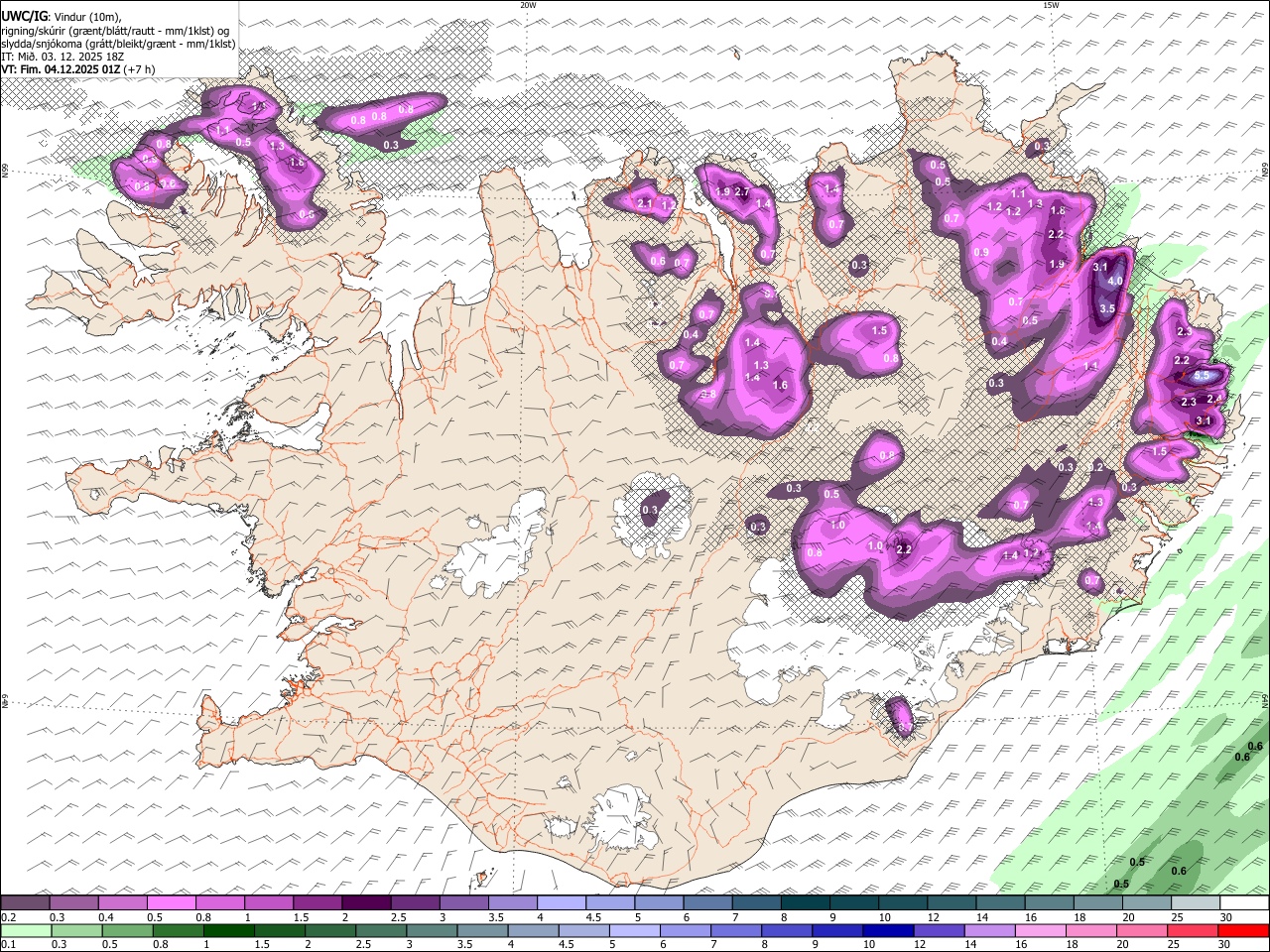Click the UWC/IG title text
Image resolution: width=1270 pixels, height=952 pixels.
tap(24, 15)
